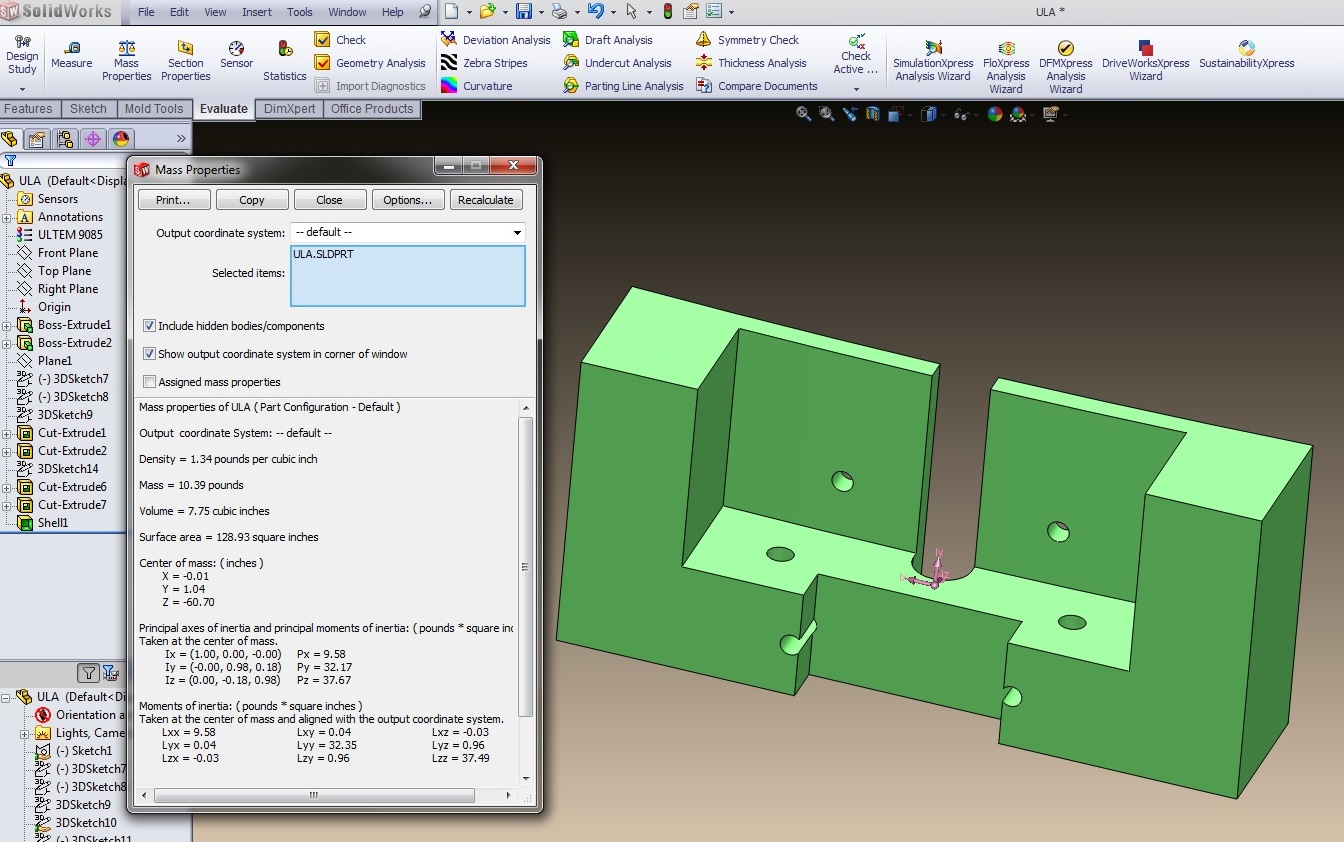The width and height of the screenshot is (1344, 842).
Task: Toggle the Geometry Analysis option
Action: (370, 63)
